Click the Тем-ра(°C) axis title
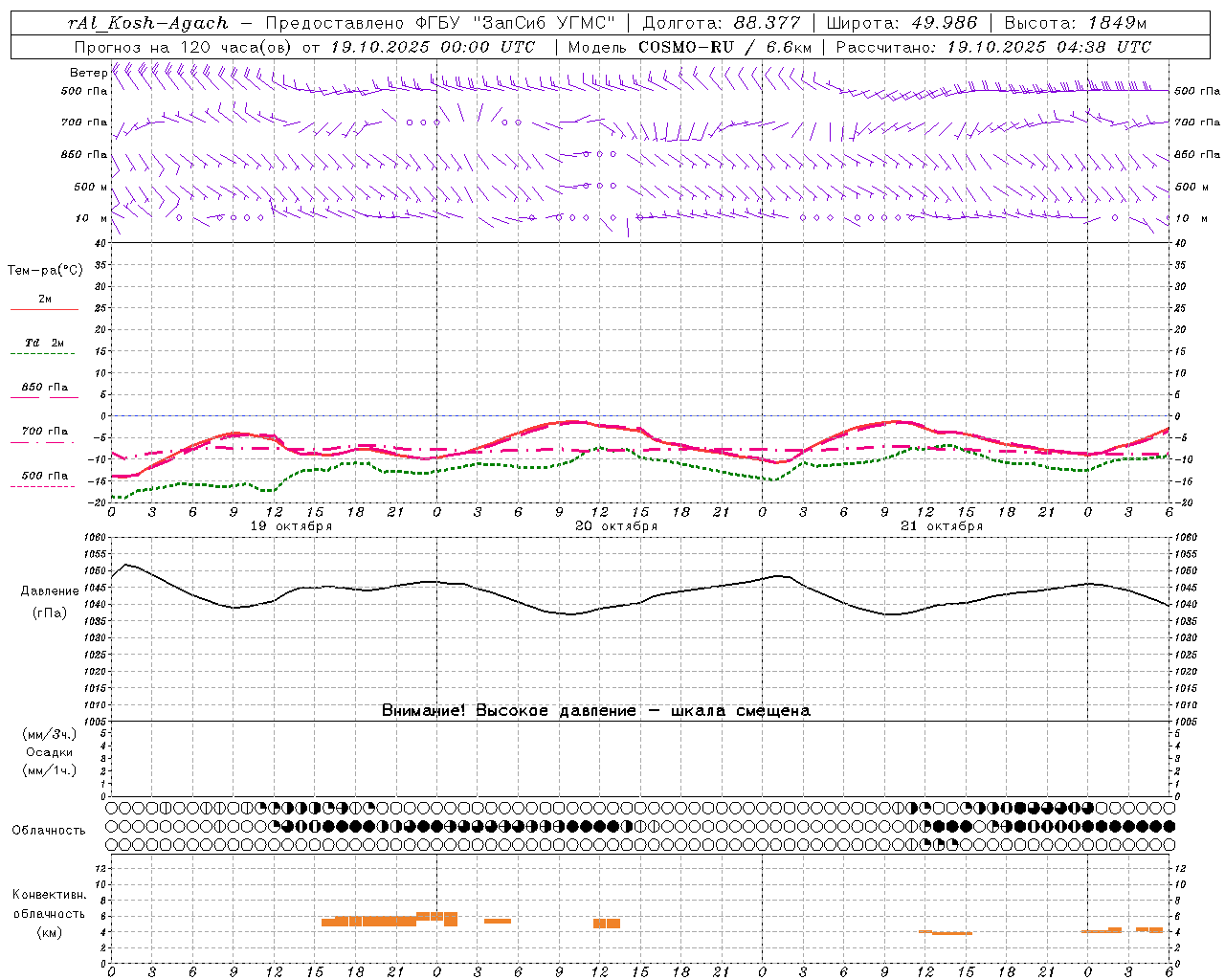This screenshot has width=1225, height=980. [45, 271]
